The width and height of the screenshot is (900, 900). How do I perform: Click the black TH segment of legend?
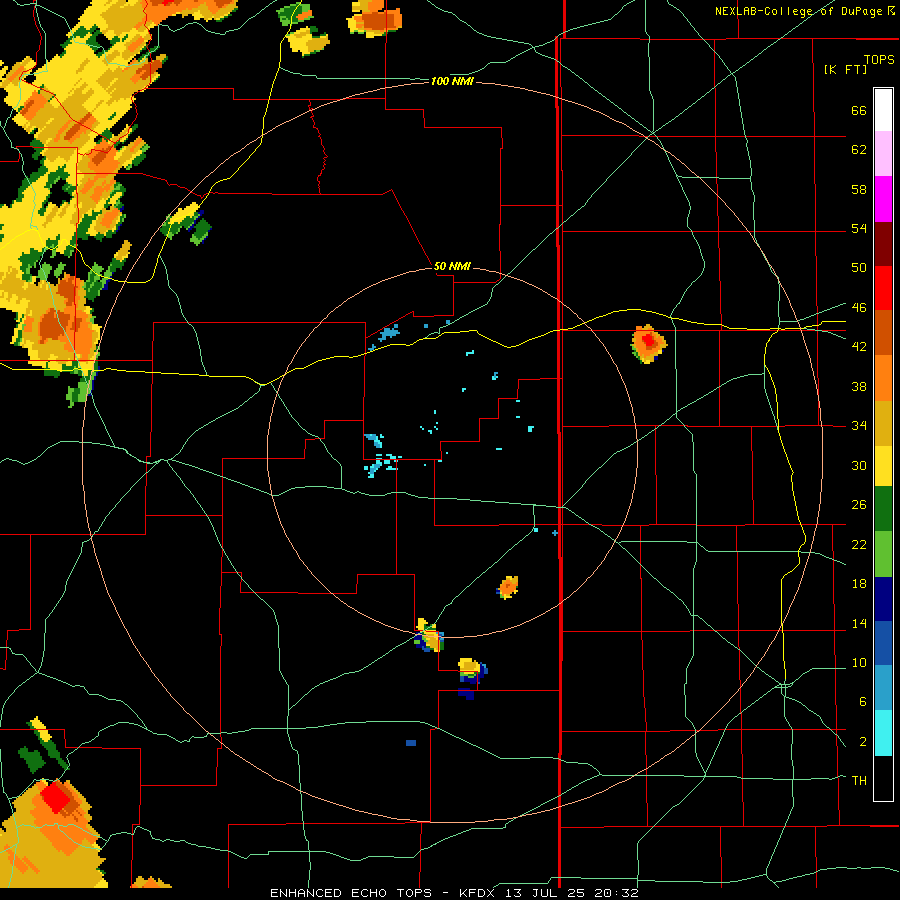(x=883, y=778)
